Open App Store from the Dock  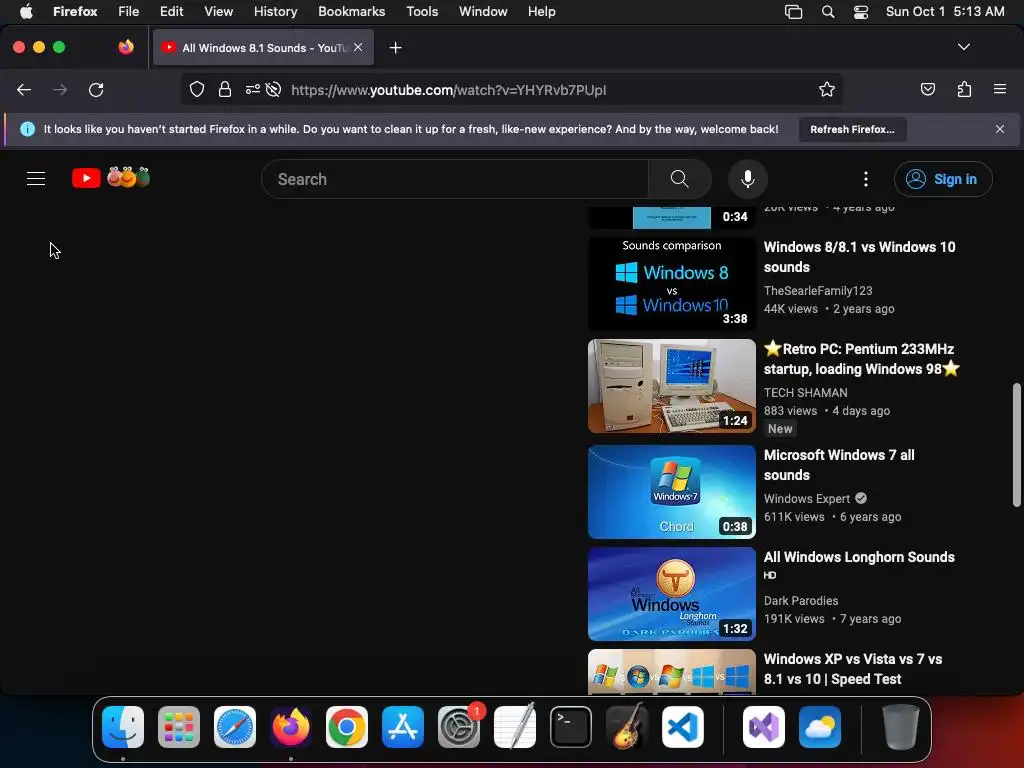click(403, 727)
